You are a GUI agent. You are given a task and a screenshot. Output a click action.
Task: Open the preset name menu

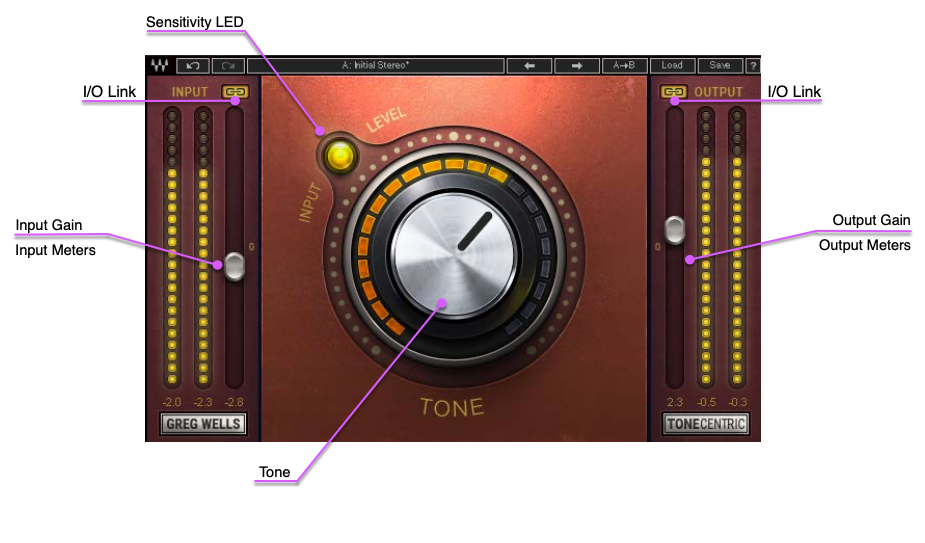(x=376, y=66)
